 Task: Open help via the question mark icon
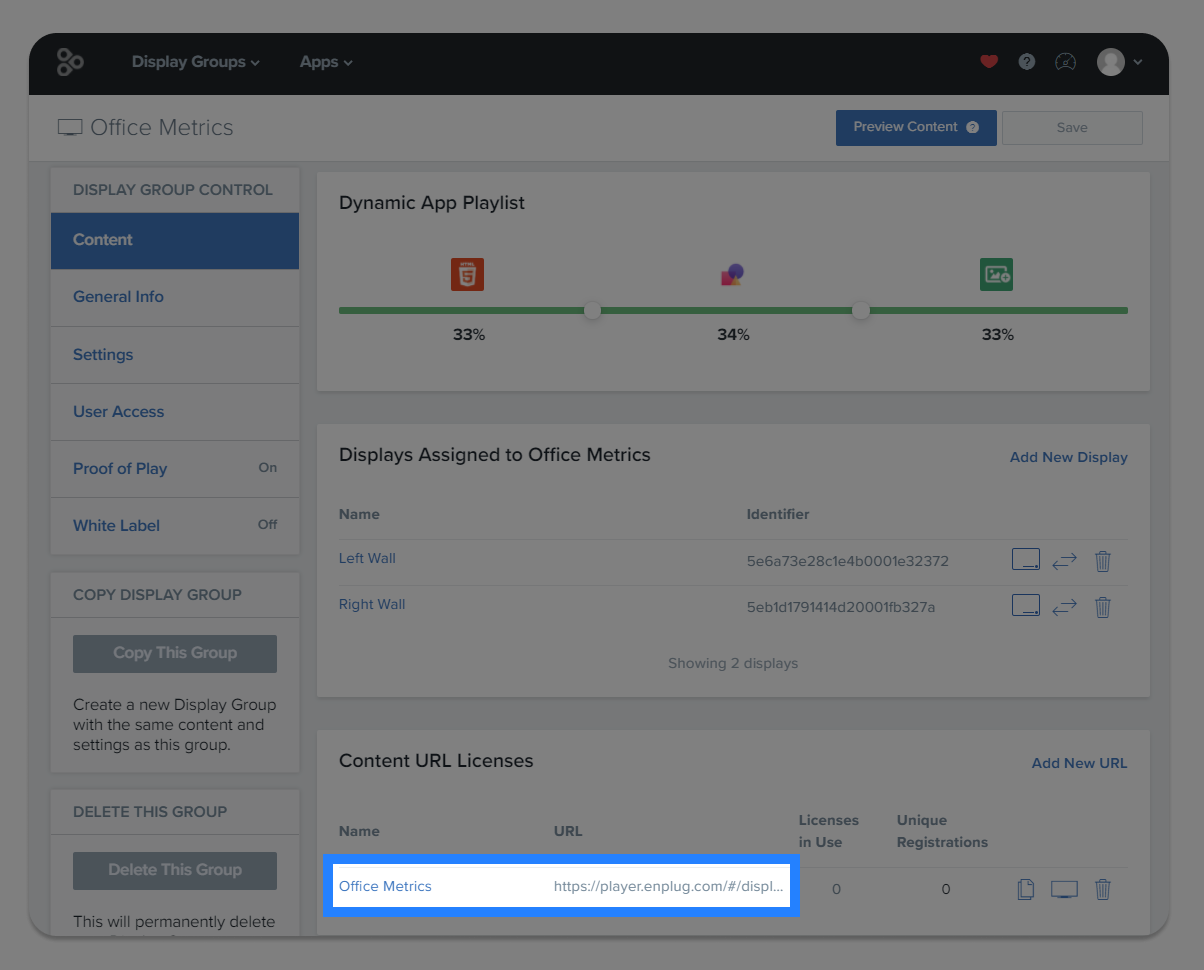pos(1027,62)
